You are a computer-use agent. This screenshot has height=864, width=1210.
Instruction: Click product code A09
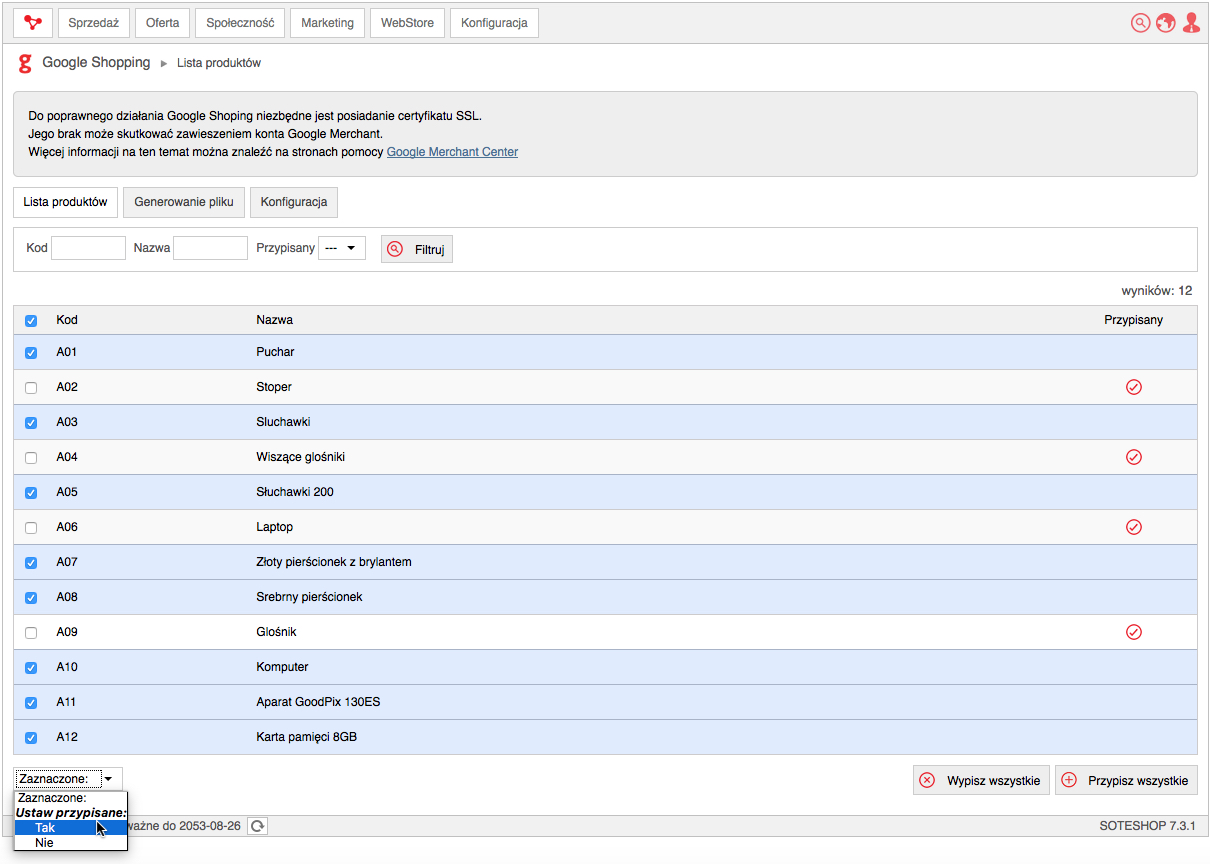click(67, 632)
